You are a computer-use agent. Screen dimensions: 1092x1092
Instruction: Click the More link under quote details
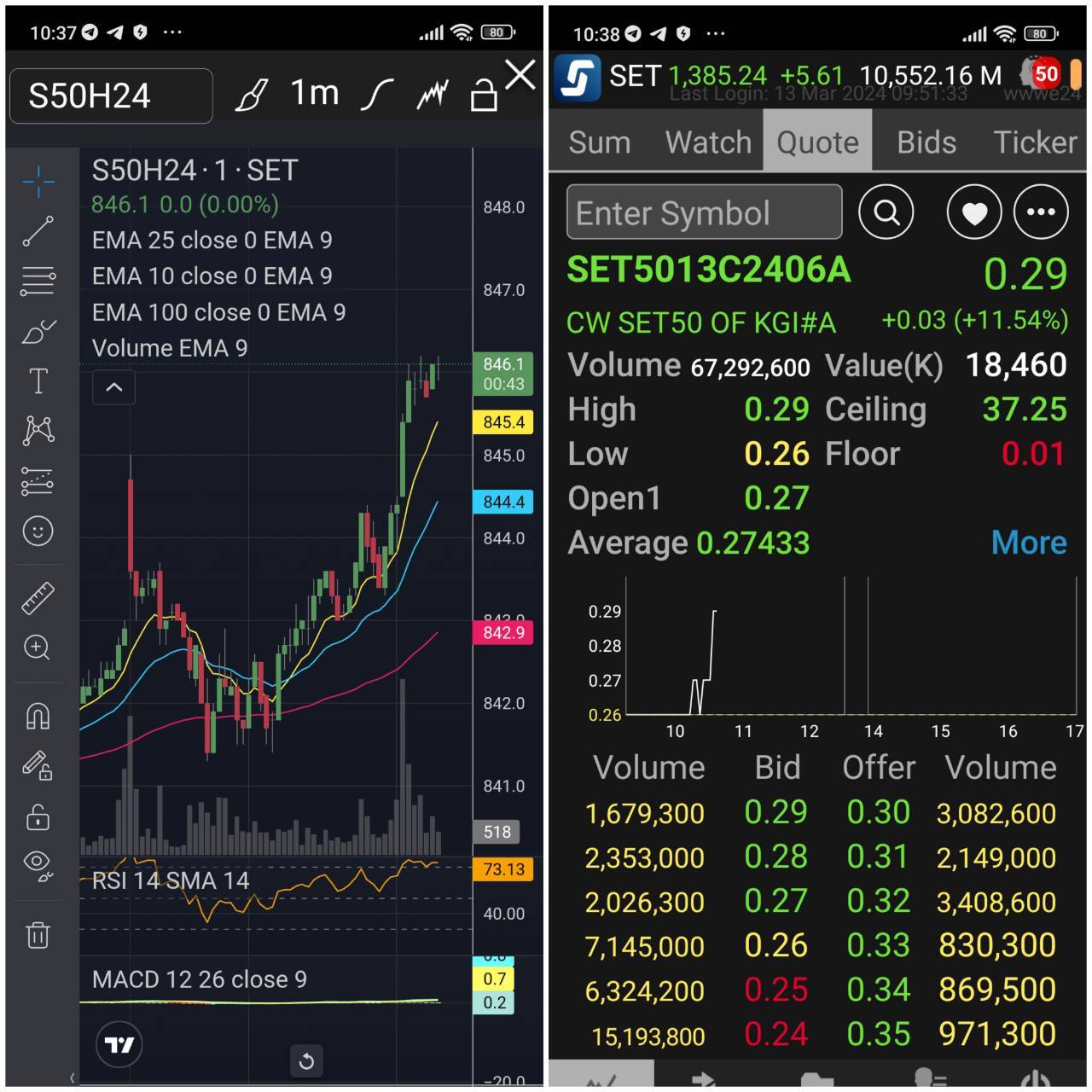[x=1029, y=543]
